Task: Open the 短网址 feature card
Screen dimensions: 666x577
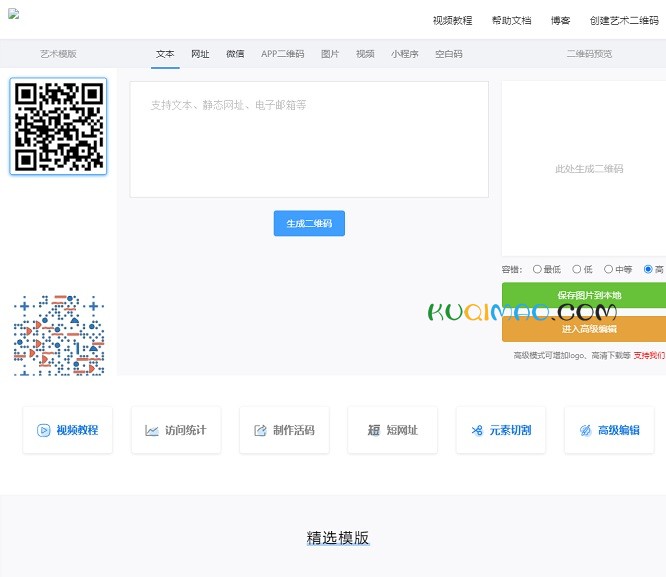Action: point(392,430)
